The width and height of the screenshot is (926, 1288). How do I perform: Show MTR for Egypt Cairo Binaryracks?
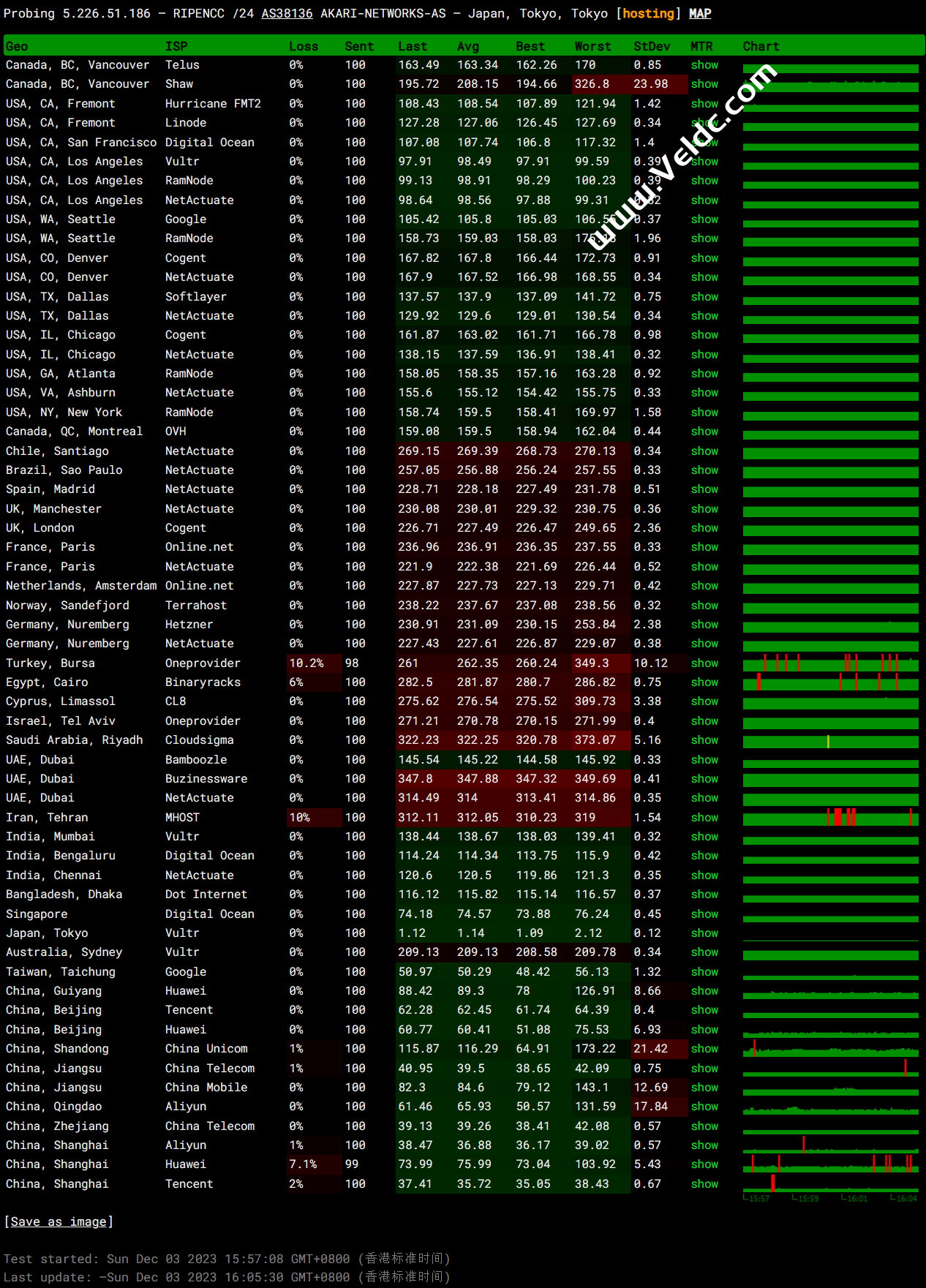(x=704, y=682)
